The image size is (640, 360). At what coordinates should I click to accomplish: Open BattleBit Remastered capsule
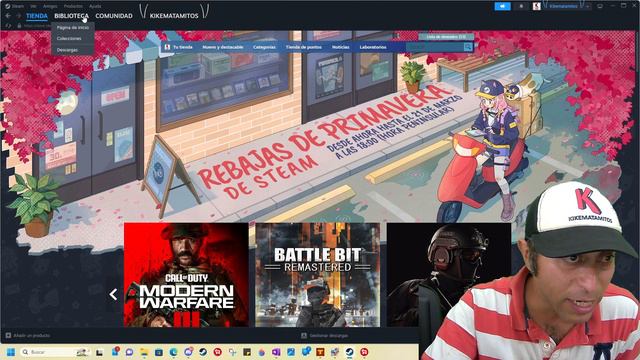point(318,275)
